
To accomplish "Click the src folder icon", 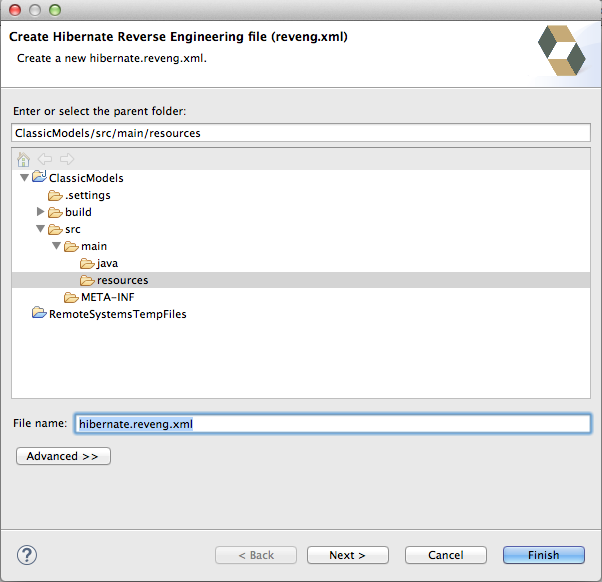I will coord(55,230).
